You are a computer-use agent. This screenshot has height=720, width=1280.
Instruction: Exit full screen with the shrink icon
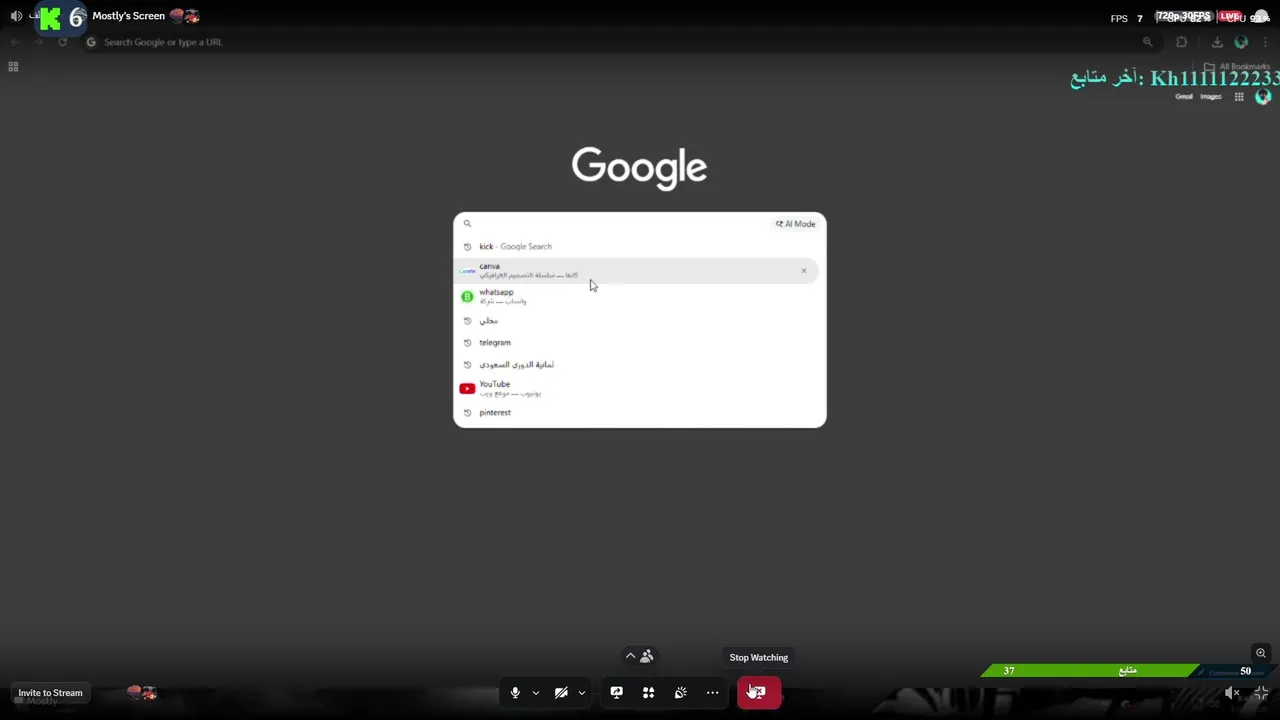pos(1261,692)
